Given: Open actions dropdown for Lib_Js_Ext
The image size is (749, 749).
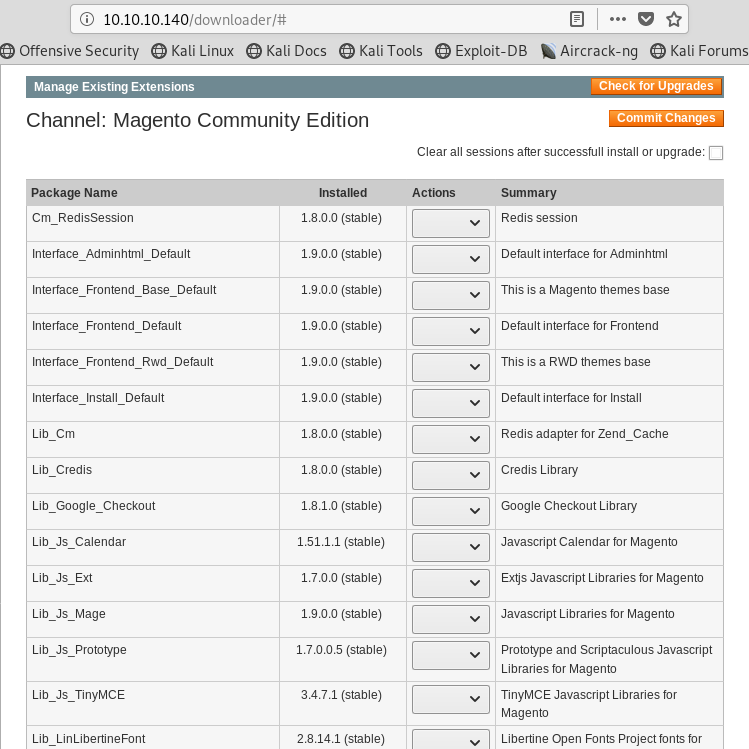Looking at the screenshot, I should [x=450, y=583].
